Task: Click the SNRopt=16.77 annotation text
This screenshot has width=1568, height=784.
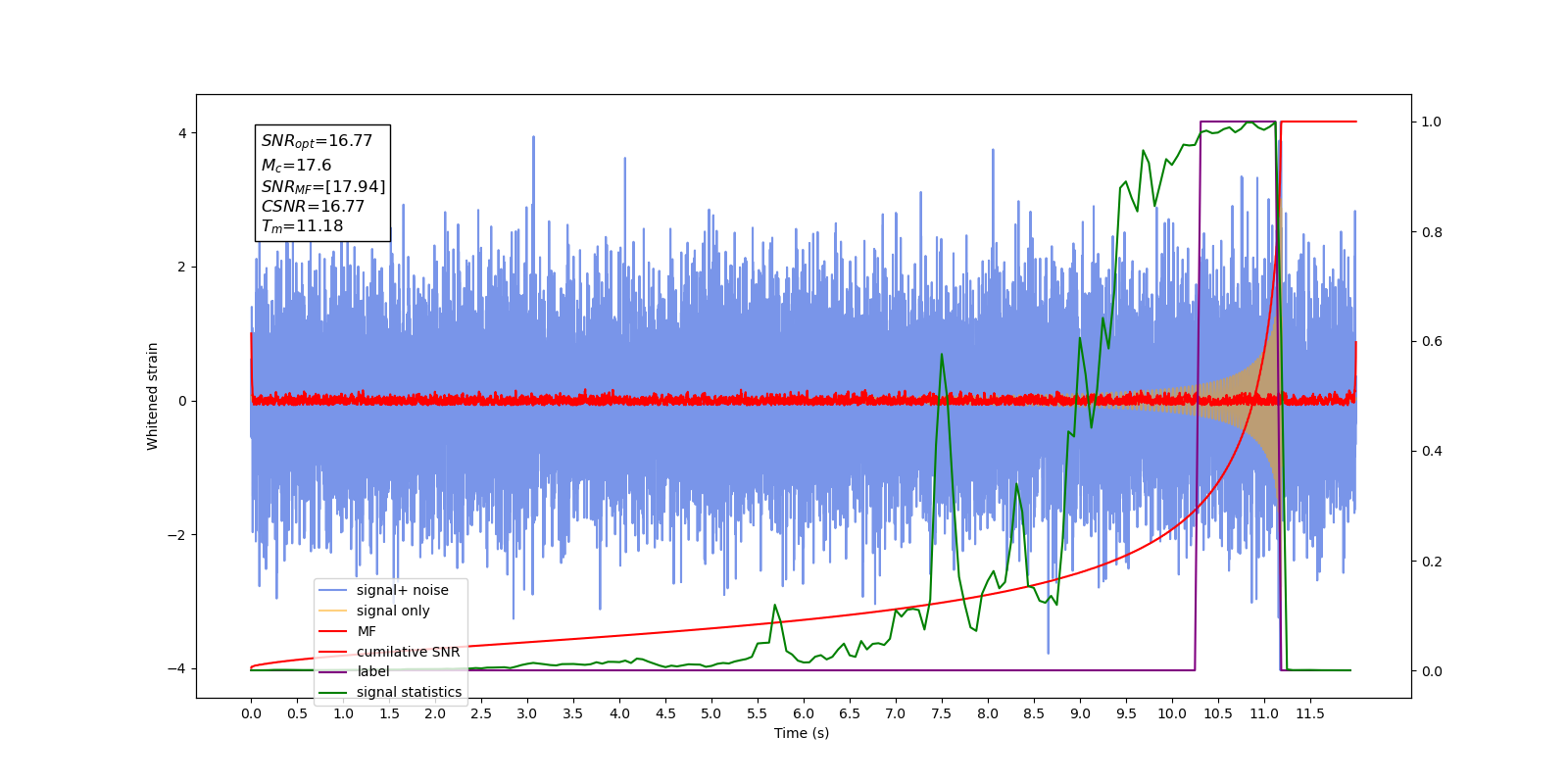Action: [317, 141]
